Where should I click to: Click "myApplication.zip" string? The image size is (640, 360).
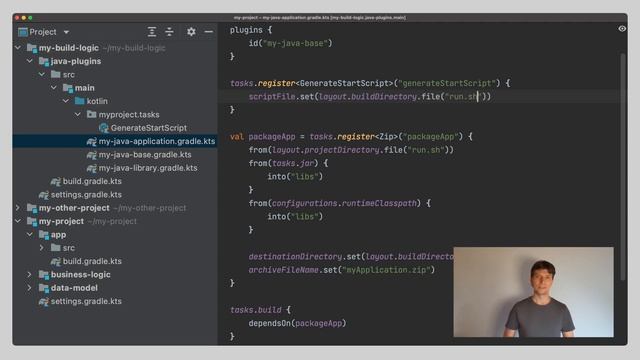(386, 270)
